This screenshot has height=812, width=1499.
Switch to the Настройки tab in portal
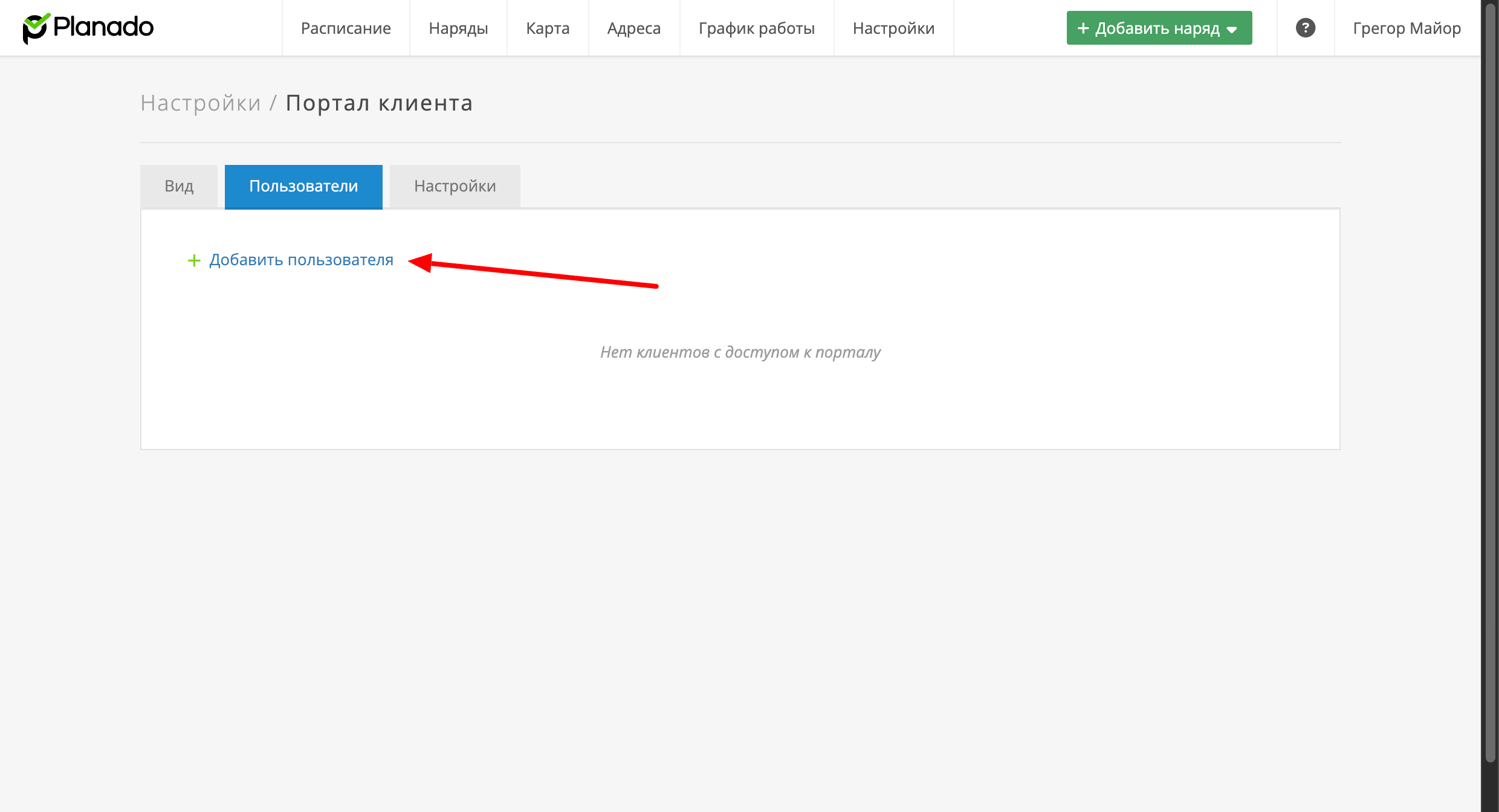(455, 186)
